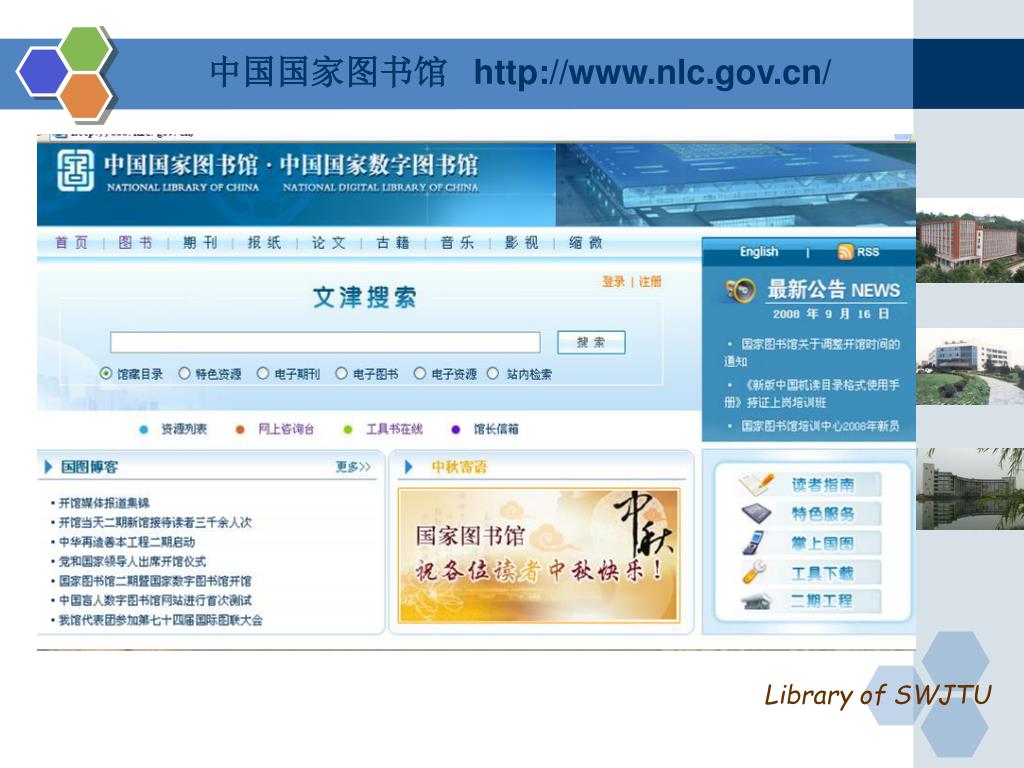This screenshot has height=768, width=1024.
Task: Click the blue arrow next to 国图博客
Action: (x=48, y=467)
